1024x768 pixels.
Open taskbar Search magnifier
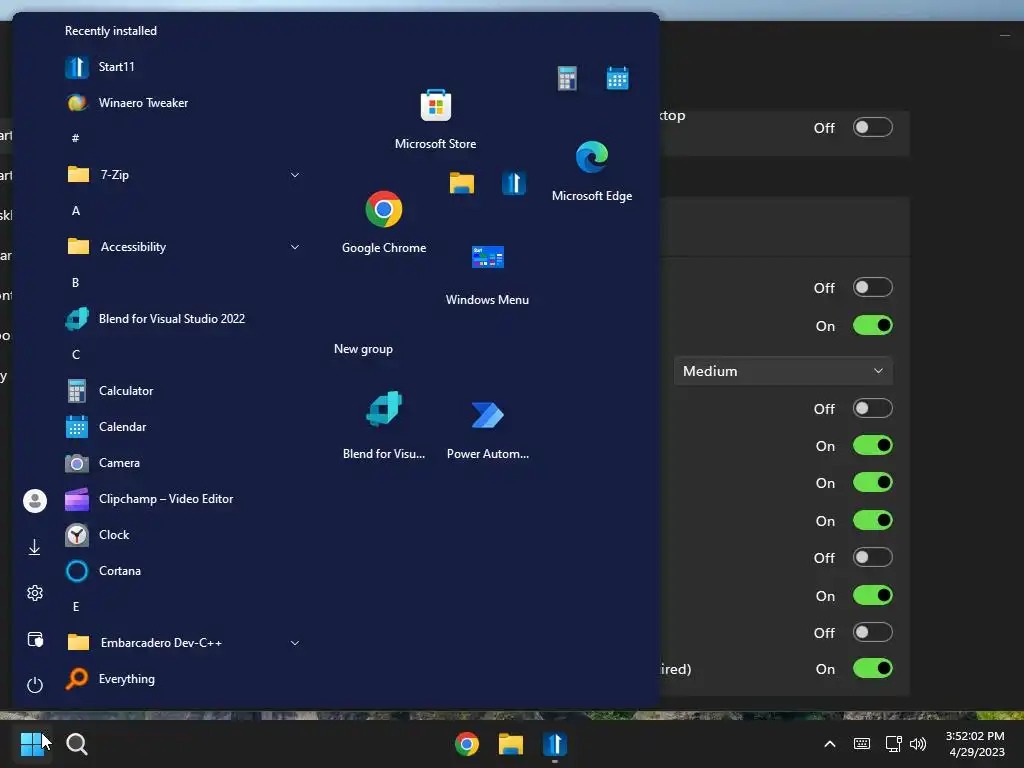pyautogui.click(x=77, y=744)
